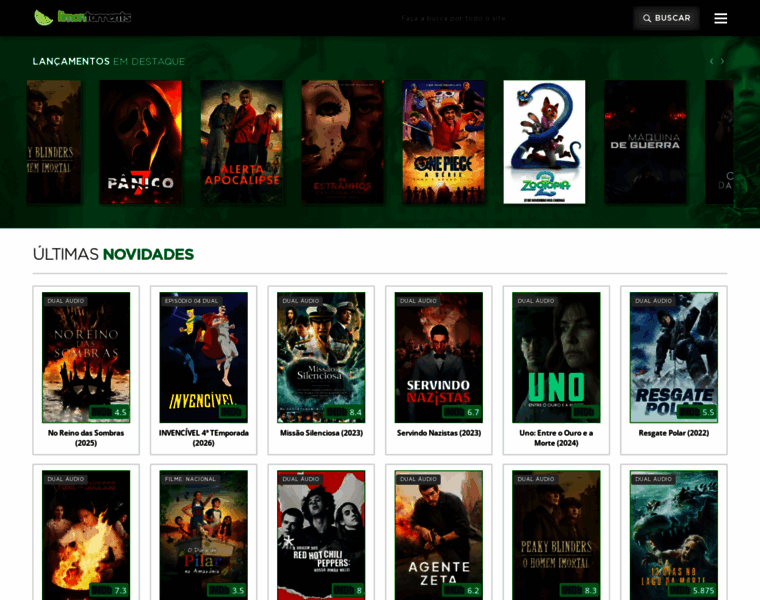Image resolution: width=760 pixels, height=600 pixels.
Task: Open the hamburger menu icon
Action: [x=720, y=18]
